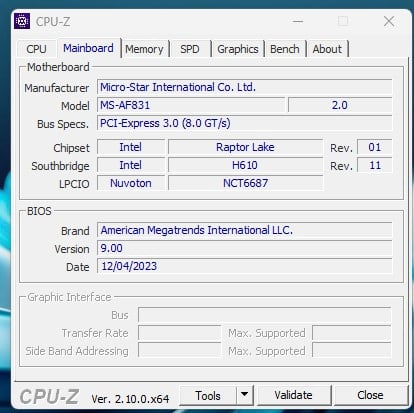This screenshot has width=414, height=413.
Task: Minimize the CPU-Z window
Action: 298,22
